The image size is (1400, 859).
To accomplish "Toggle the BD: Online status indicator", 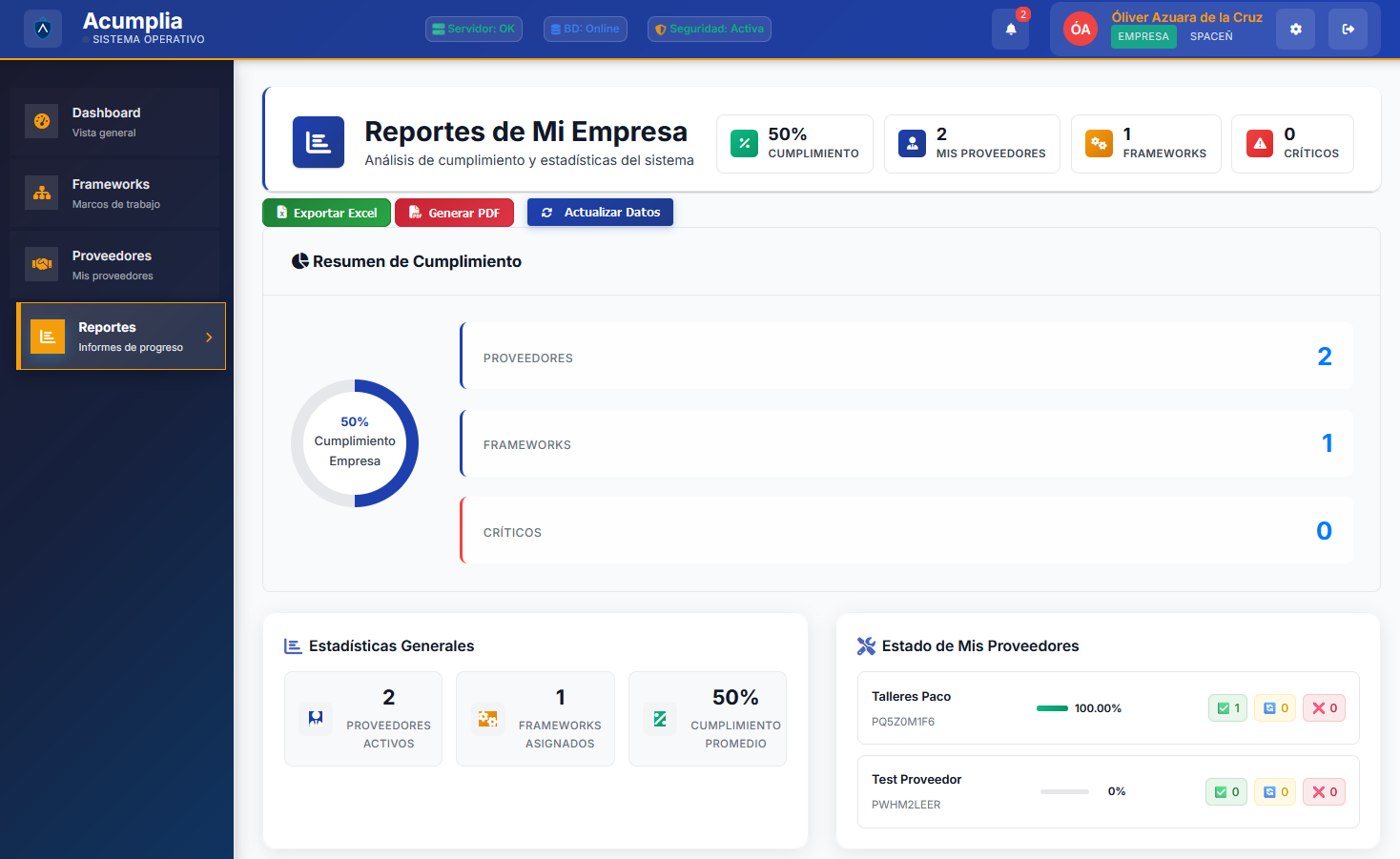I will [x=585, y=29].
